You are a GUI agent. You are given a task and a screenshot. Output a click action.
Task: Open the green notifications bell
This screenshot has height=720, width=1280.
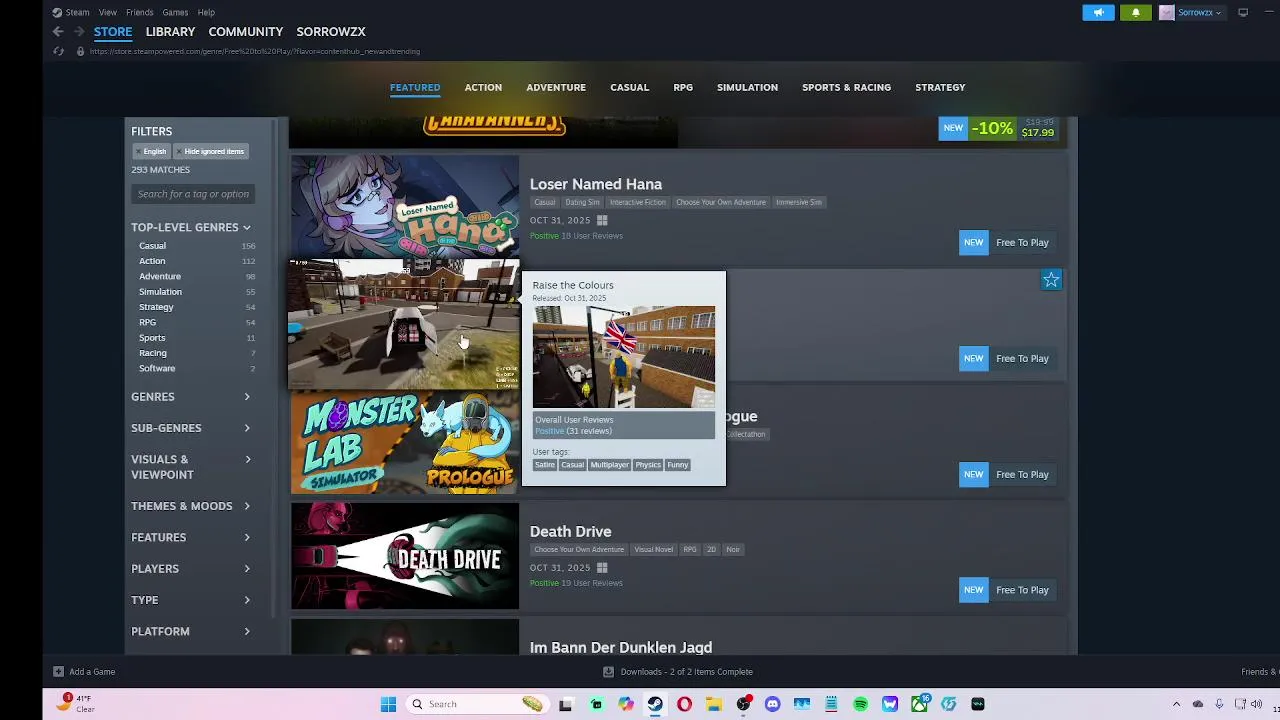pyautogui.click(x=1135, y=13)
